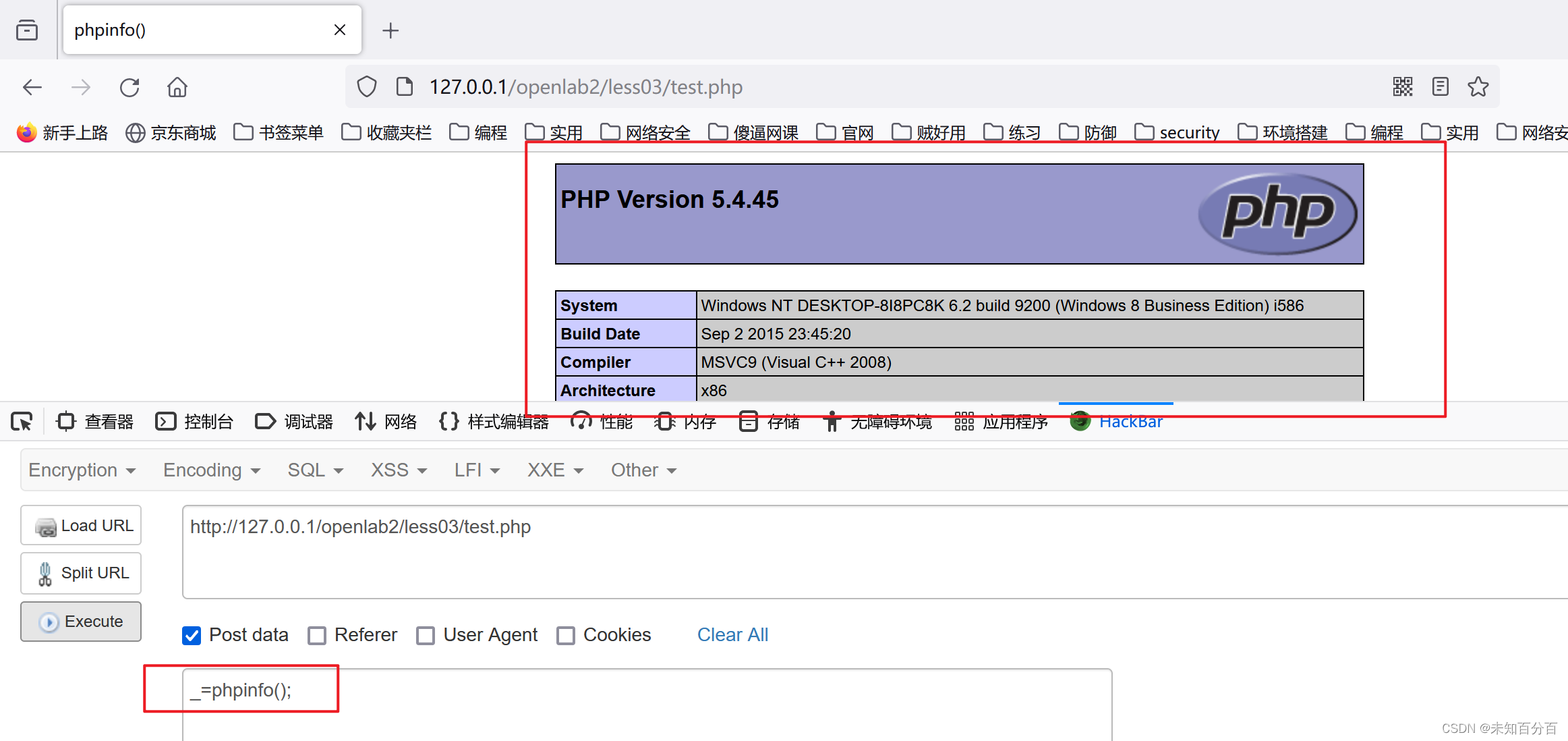Open the 查看器 inspector panel

click(95, 422)
